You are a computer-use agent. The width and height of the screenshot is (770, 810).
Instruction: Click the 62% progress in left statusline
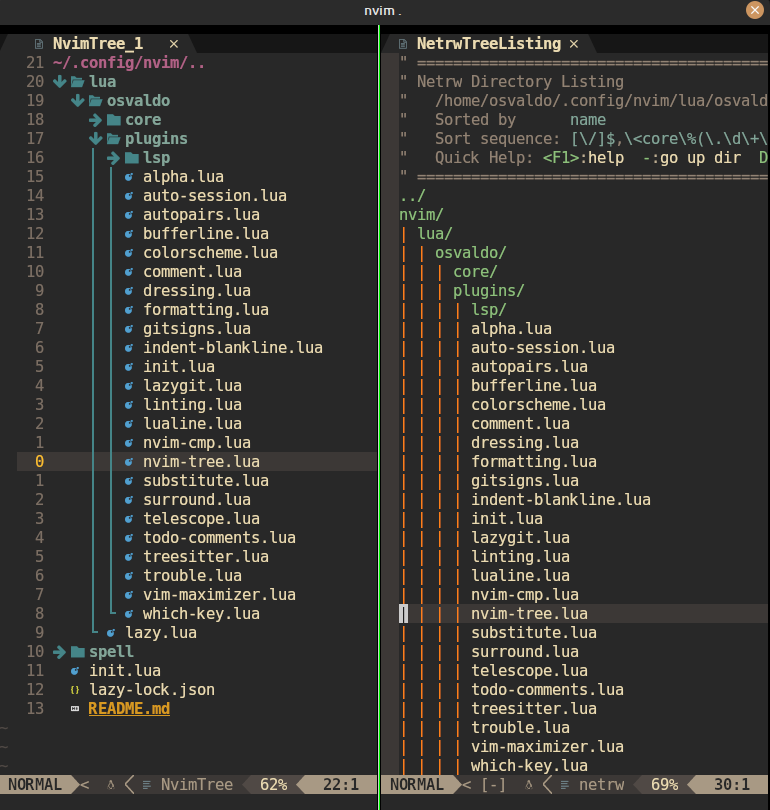point(273,785)
